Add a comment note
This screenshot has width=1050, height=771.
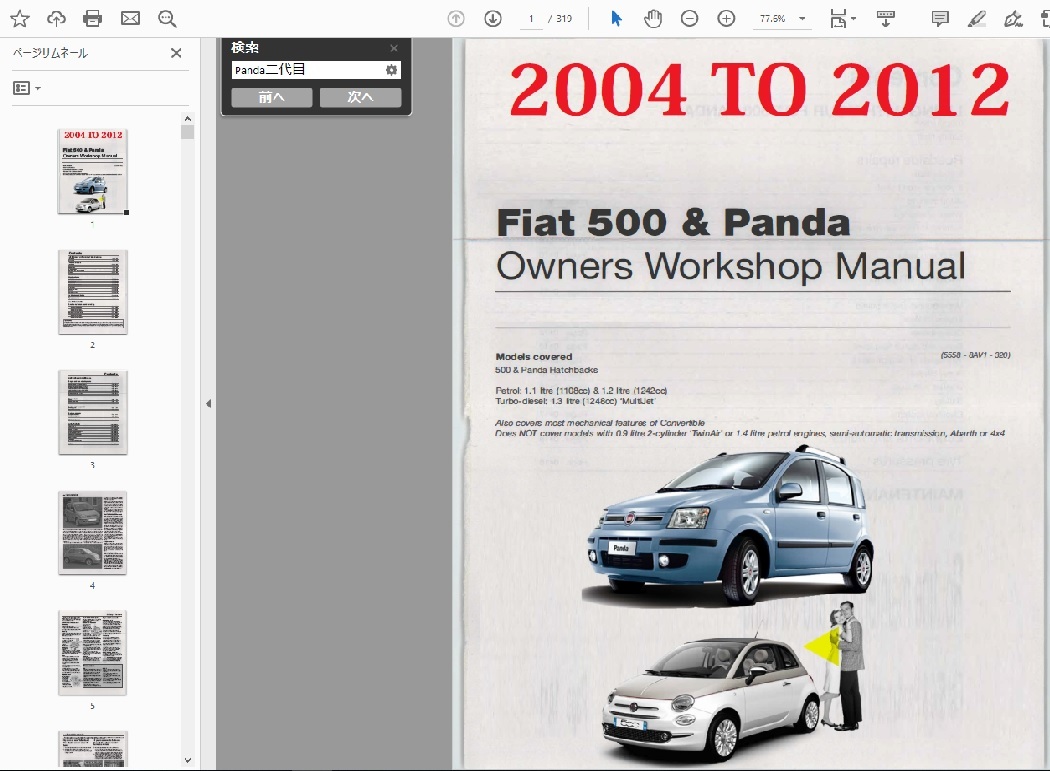pos(940,19)
